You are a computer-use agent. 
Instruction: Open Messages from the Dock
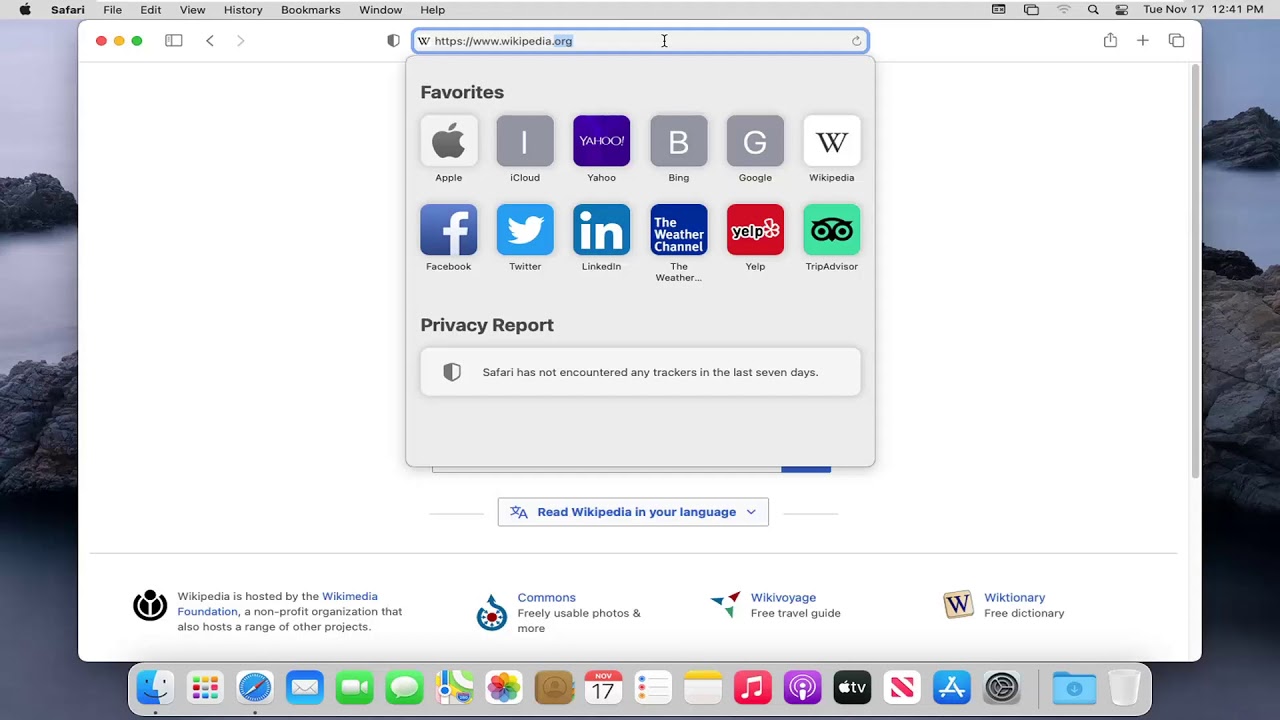click(404, 688)
